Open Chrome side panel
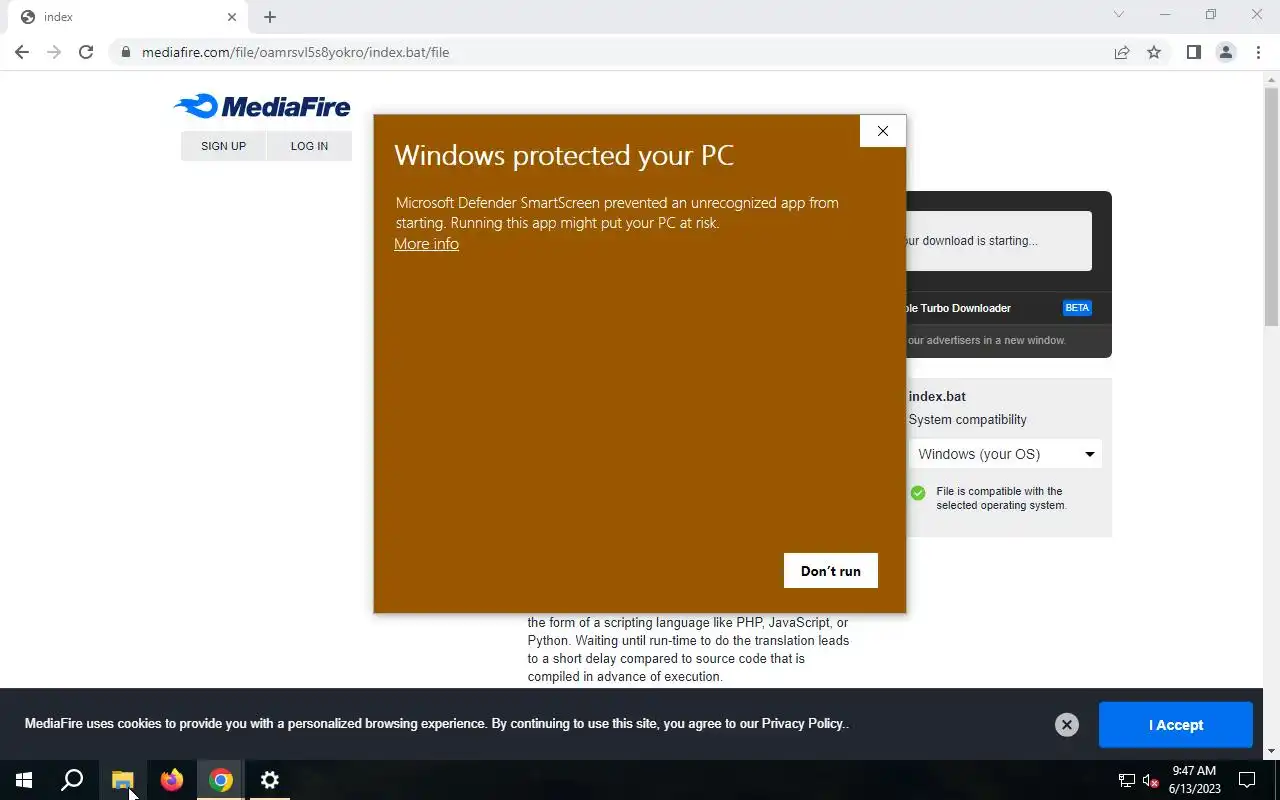This screenshot has height=800, width=1280. click(1193, 52)
